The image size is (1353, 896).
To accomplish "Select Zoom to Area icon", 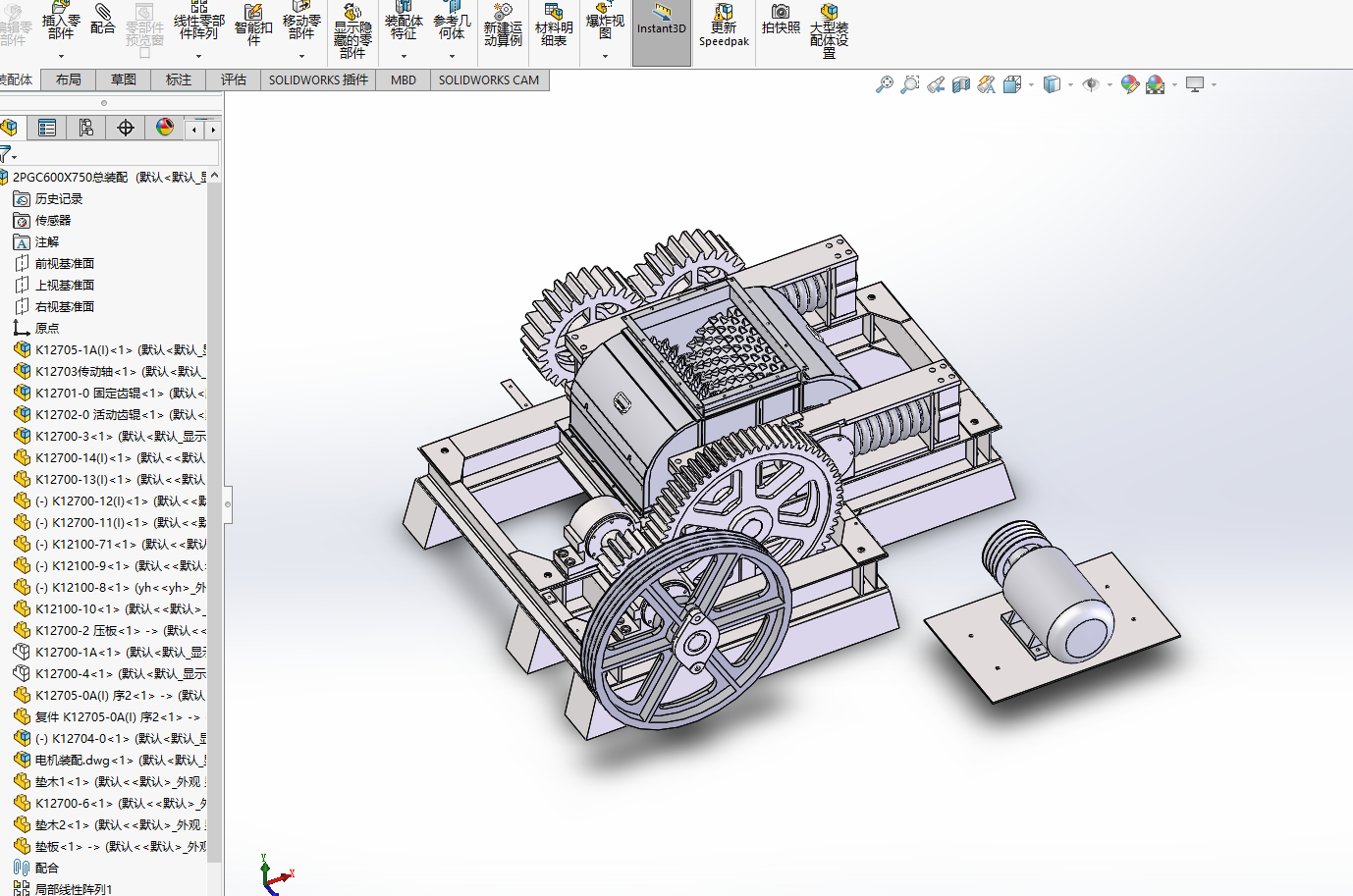I will click(910, 84).
